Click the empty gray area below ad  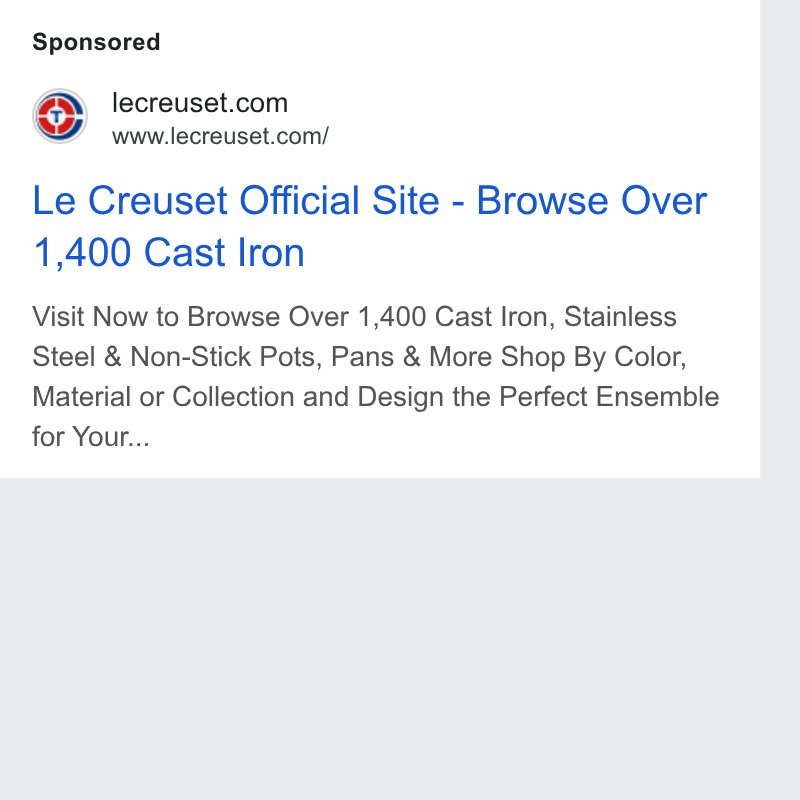380,638
